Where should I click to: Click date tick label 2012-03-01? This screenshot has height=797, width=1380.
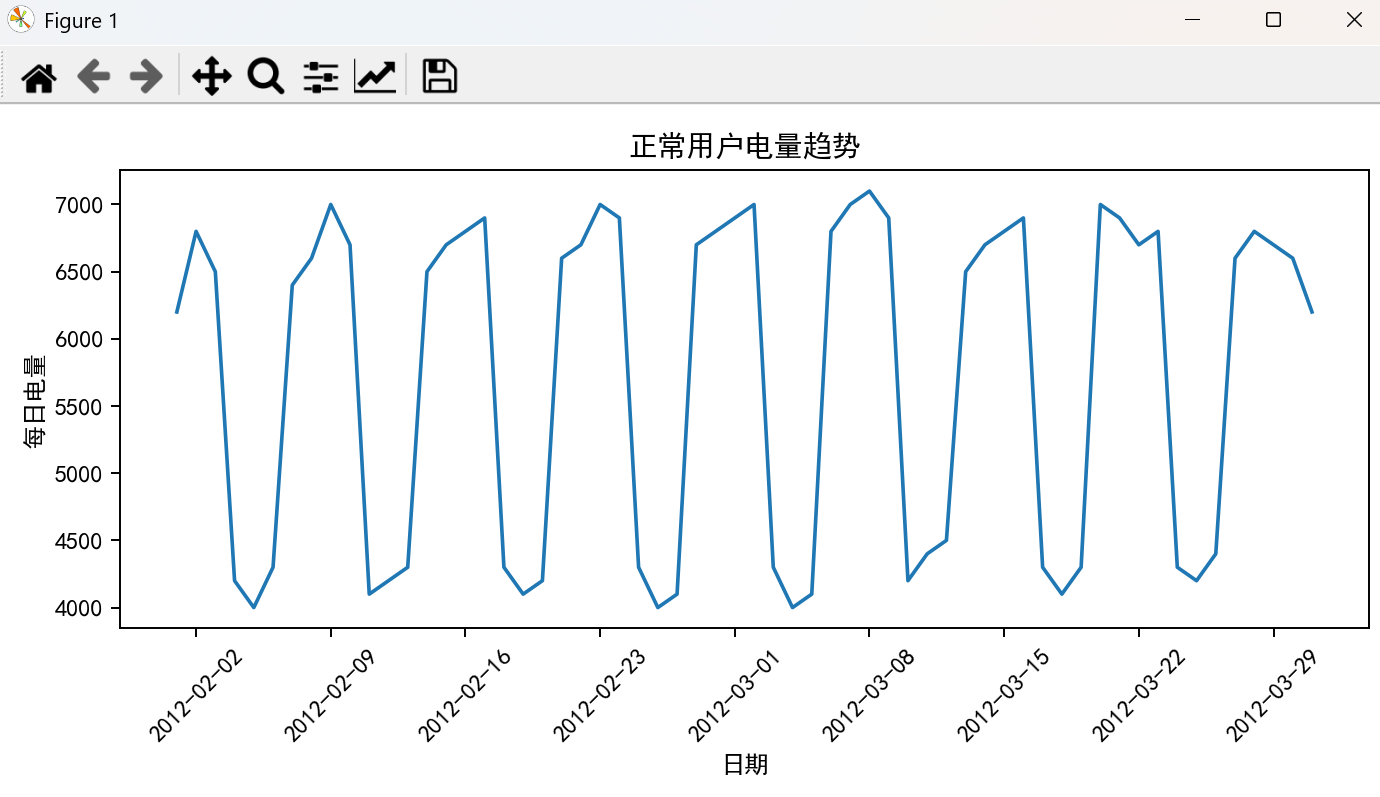[x=733, y=695]
